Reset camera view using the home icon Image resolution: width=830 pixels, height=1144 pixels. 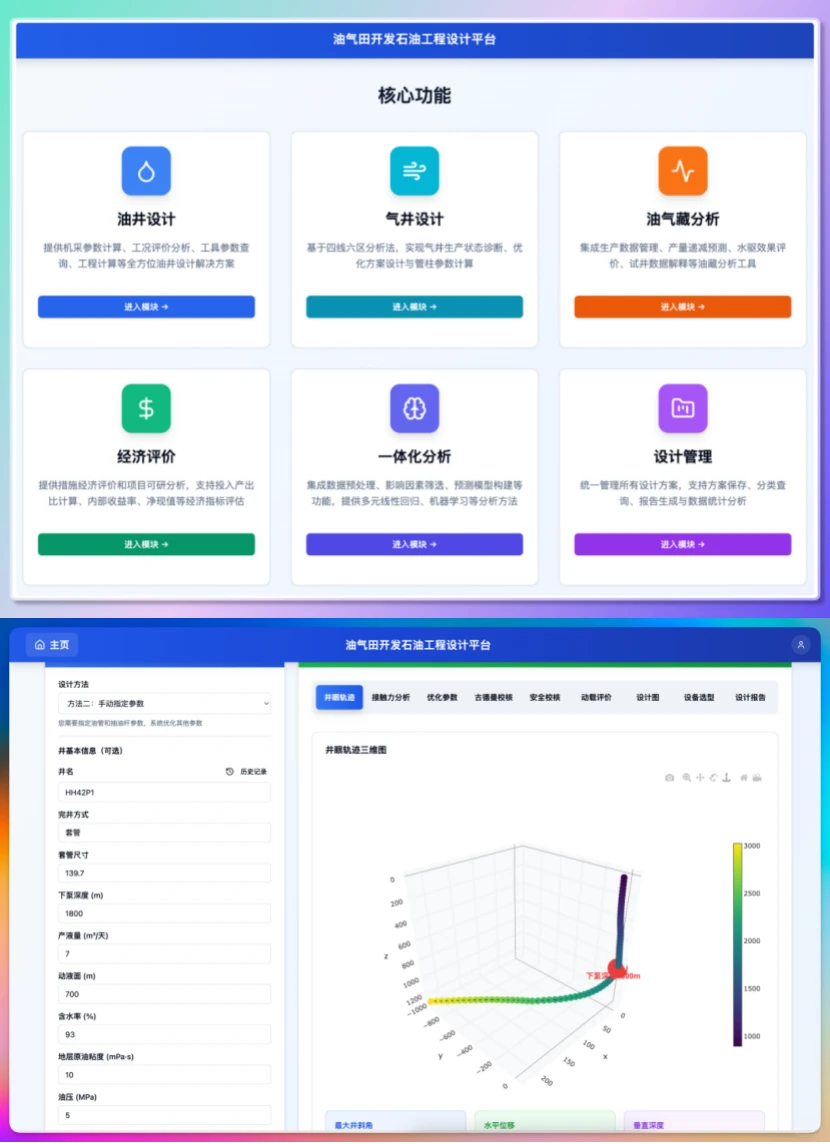pyautogui.click(x=743, y=777)
